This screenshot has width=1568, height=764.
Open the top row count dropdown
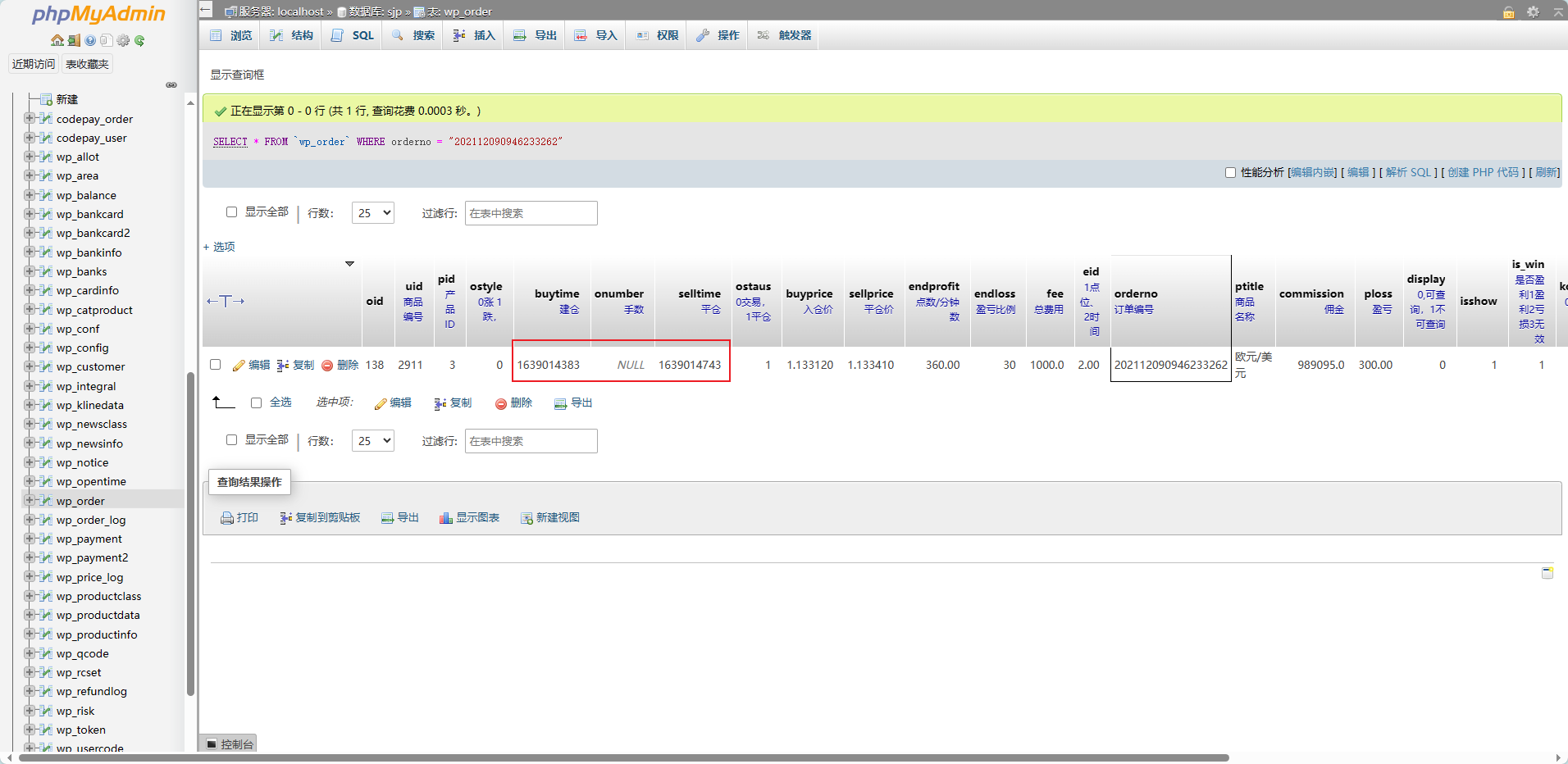(x=373, y=213)
